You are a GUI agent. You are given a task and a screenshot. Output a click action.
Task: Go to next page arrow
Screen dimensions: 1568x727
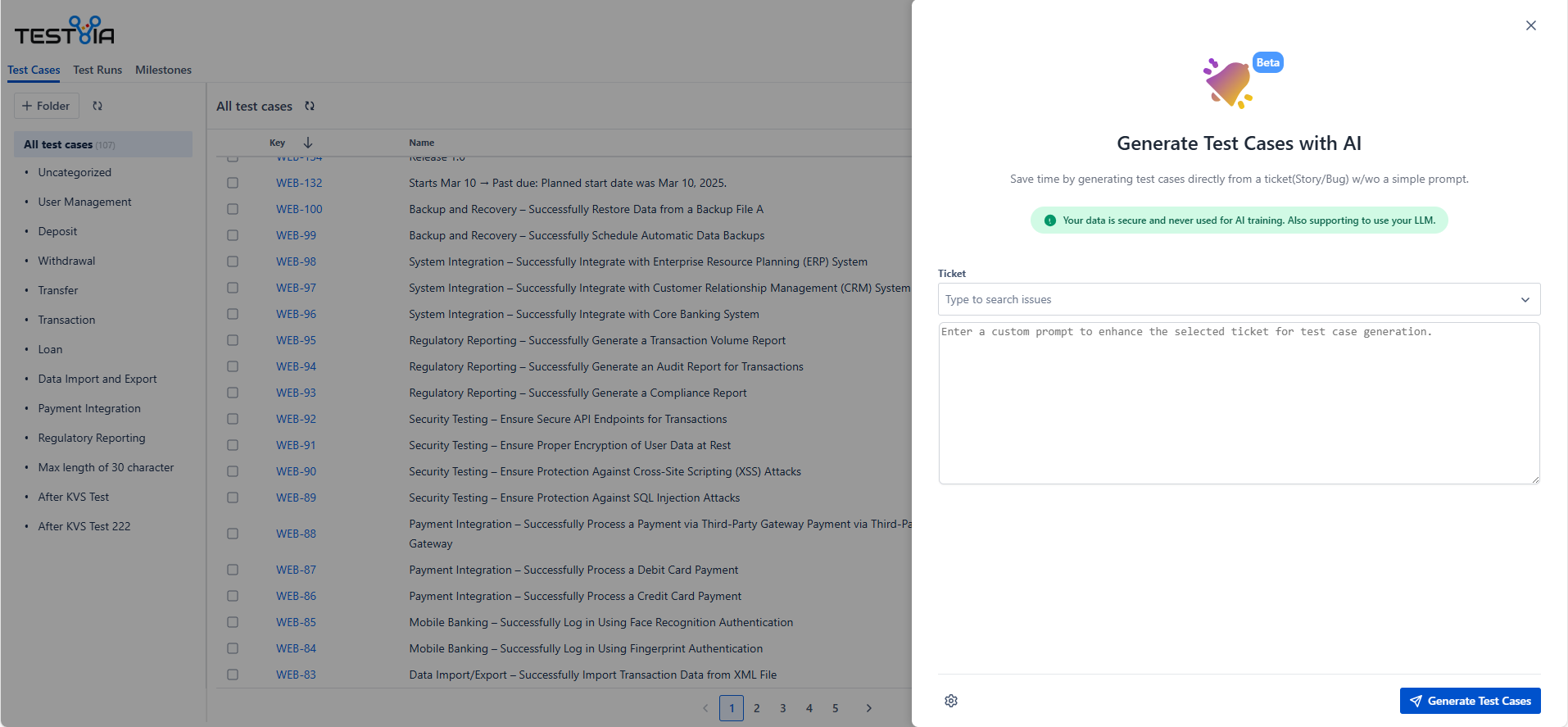(x=868, y=708)
